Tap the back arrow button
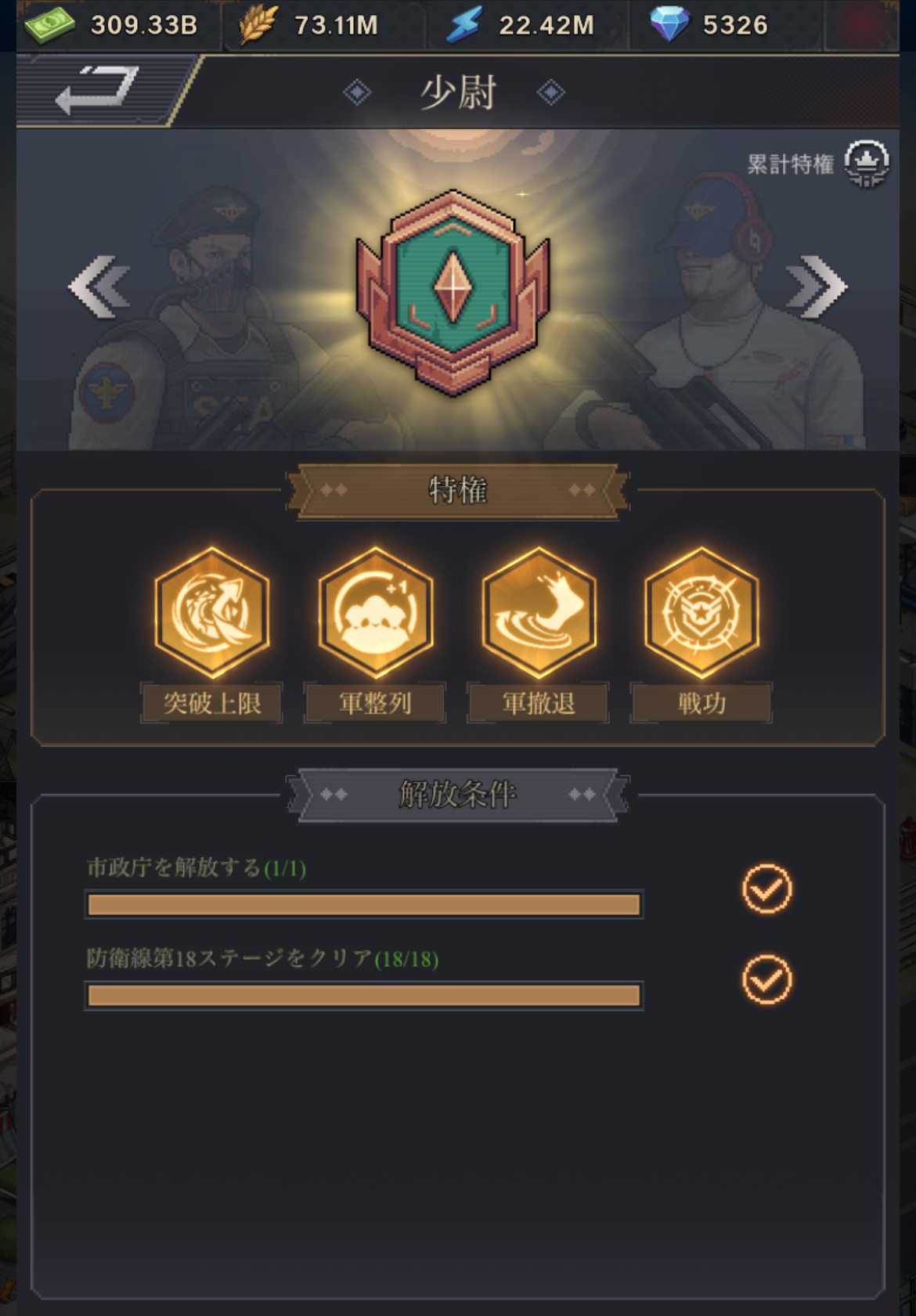This screenshot has height=1316, width=916. 97,89
